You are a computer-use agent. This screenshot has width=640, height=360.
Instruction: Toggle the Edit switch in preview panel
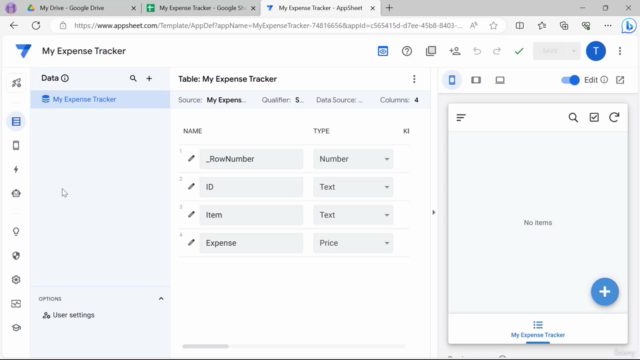570,80
